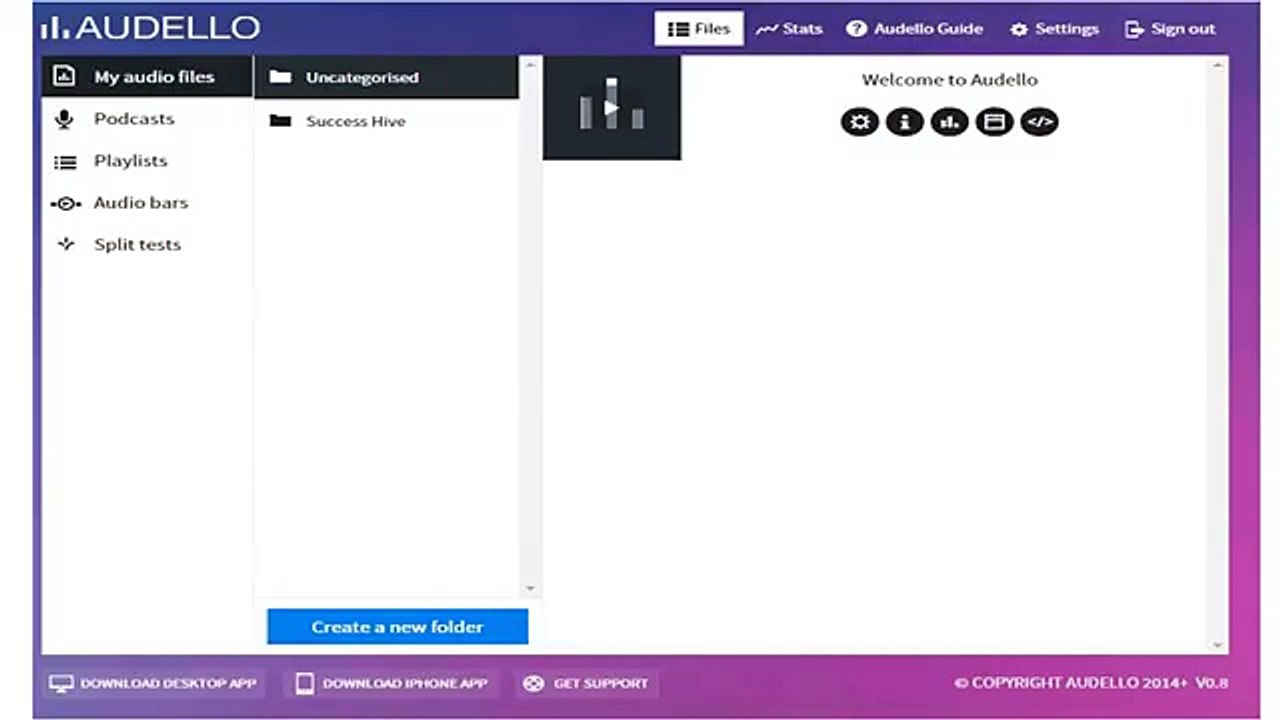Click the Welcome to Audello heading
Viewport: 1280px width, 720px height.
[x=950, y=80]
